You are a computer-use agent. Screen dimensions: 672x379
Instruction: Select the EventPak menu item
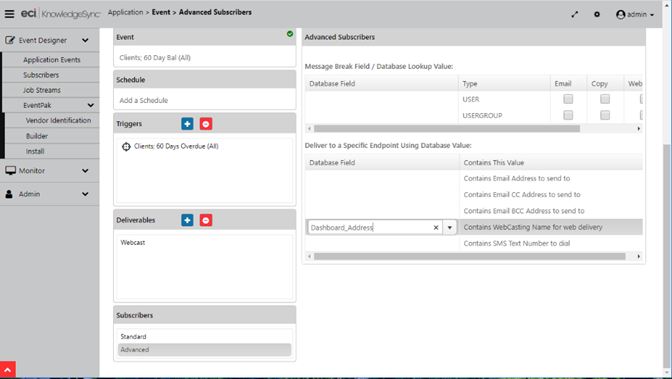[x=37, y=105]
